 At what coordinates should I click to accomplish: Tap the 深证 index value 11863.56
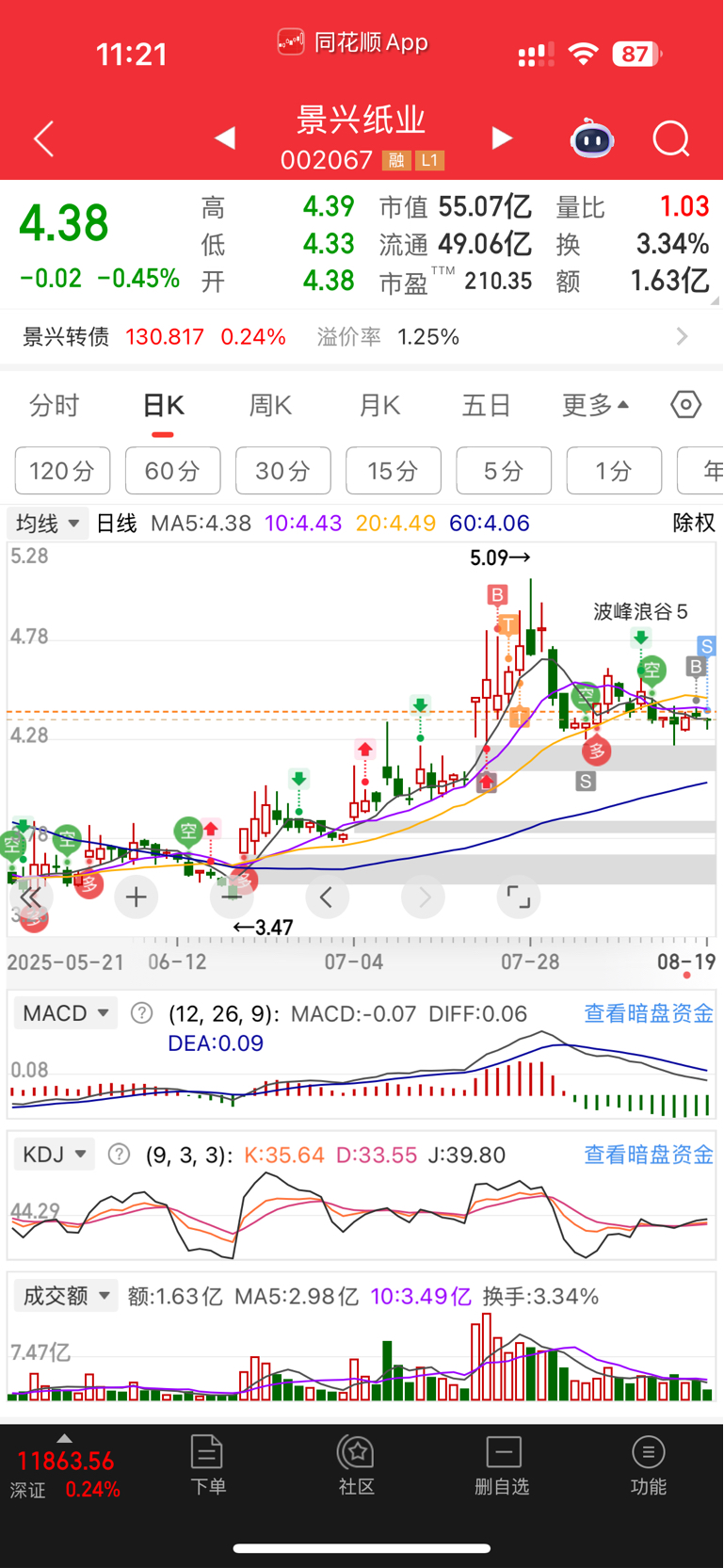[65, 1462]
